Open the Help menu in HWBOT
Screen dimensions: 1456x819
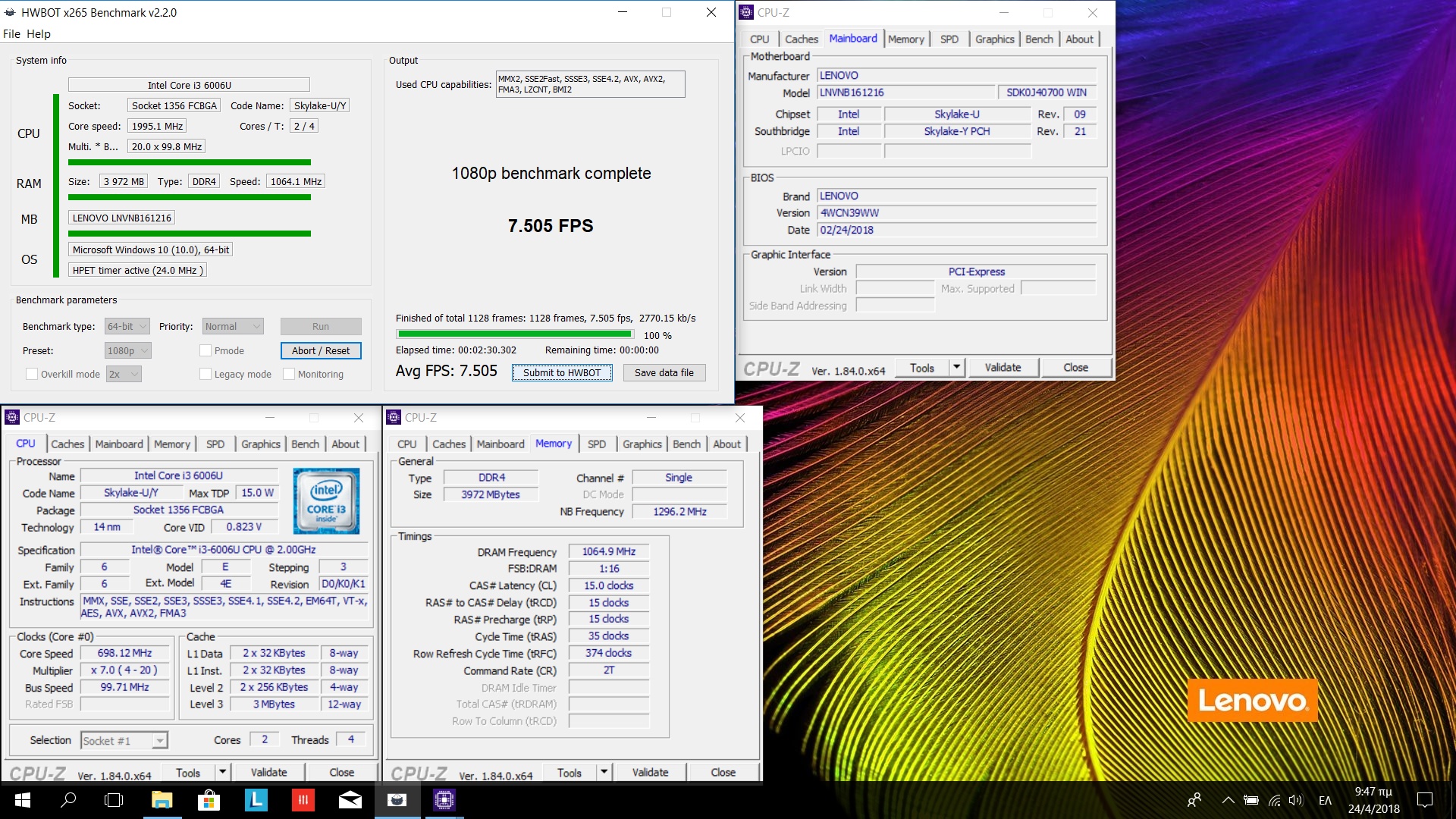(x=39, y=33)
